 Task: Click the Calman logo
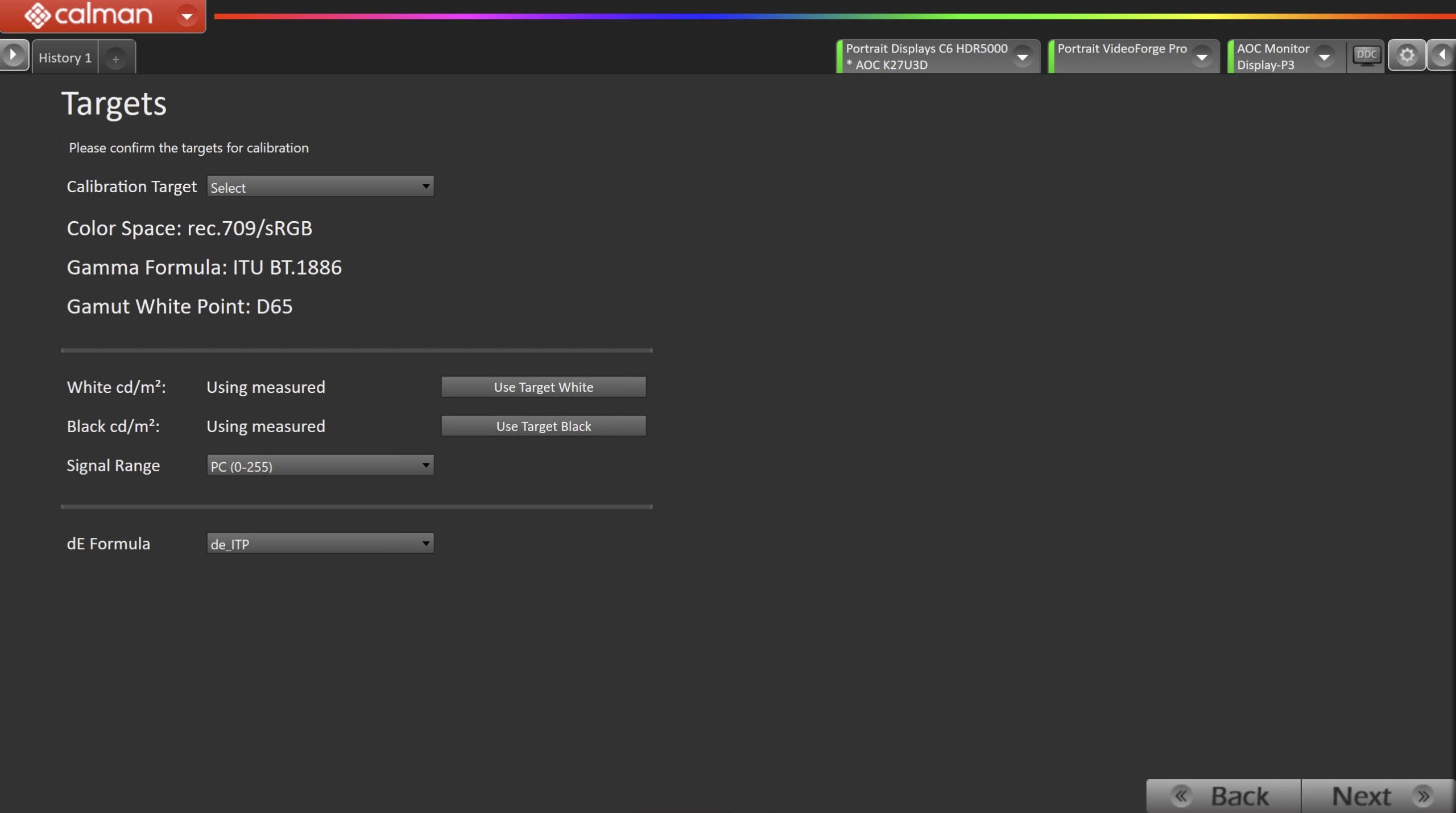click(x=88, y=15)
